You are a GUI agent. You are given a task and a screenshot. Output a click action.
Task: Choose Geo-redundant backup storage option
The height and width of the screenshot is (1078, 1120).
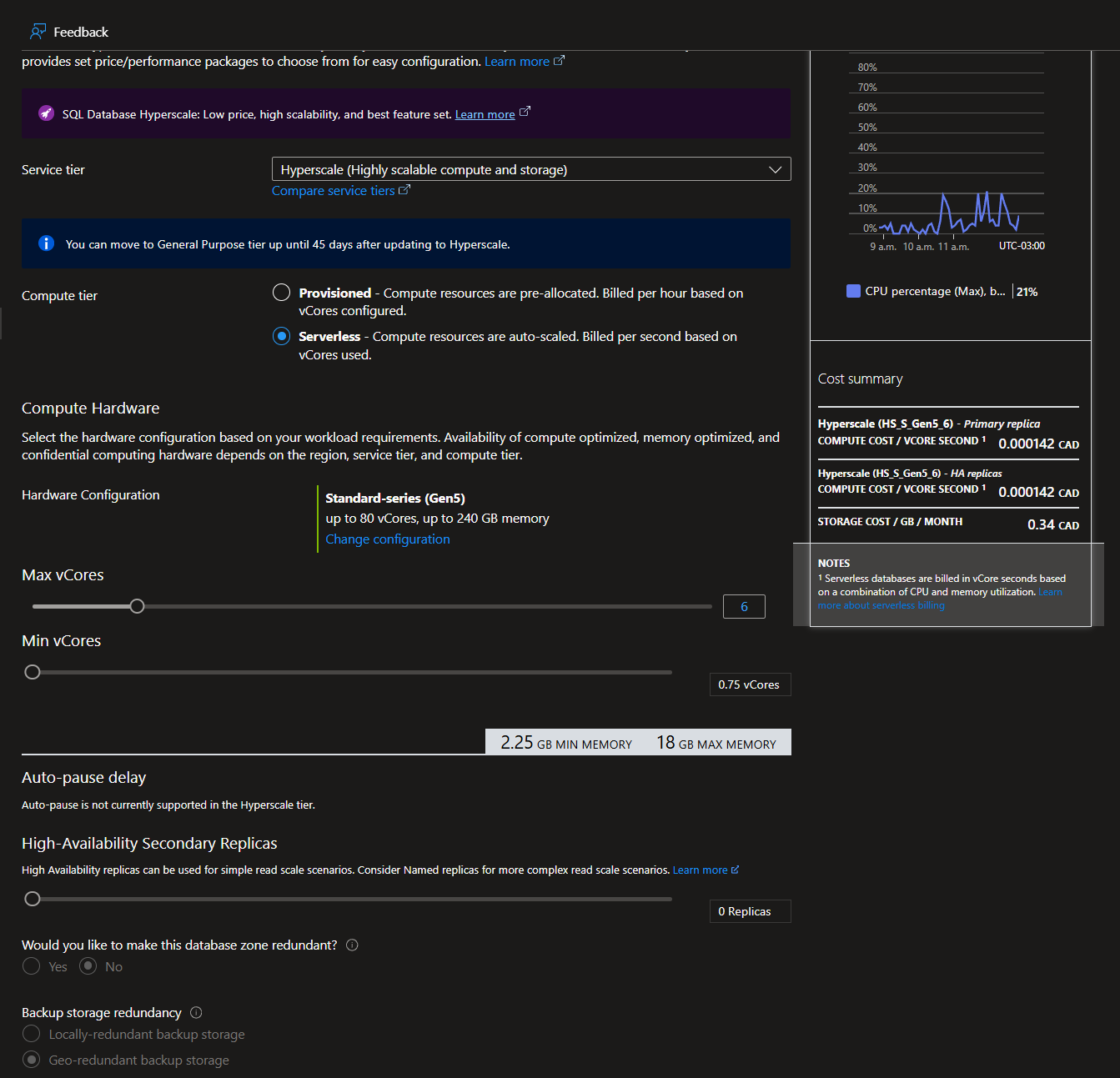32,1060
